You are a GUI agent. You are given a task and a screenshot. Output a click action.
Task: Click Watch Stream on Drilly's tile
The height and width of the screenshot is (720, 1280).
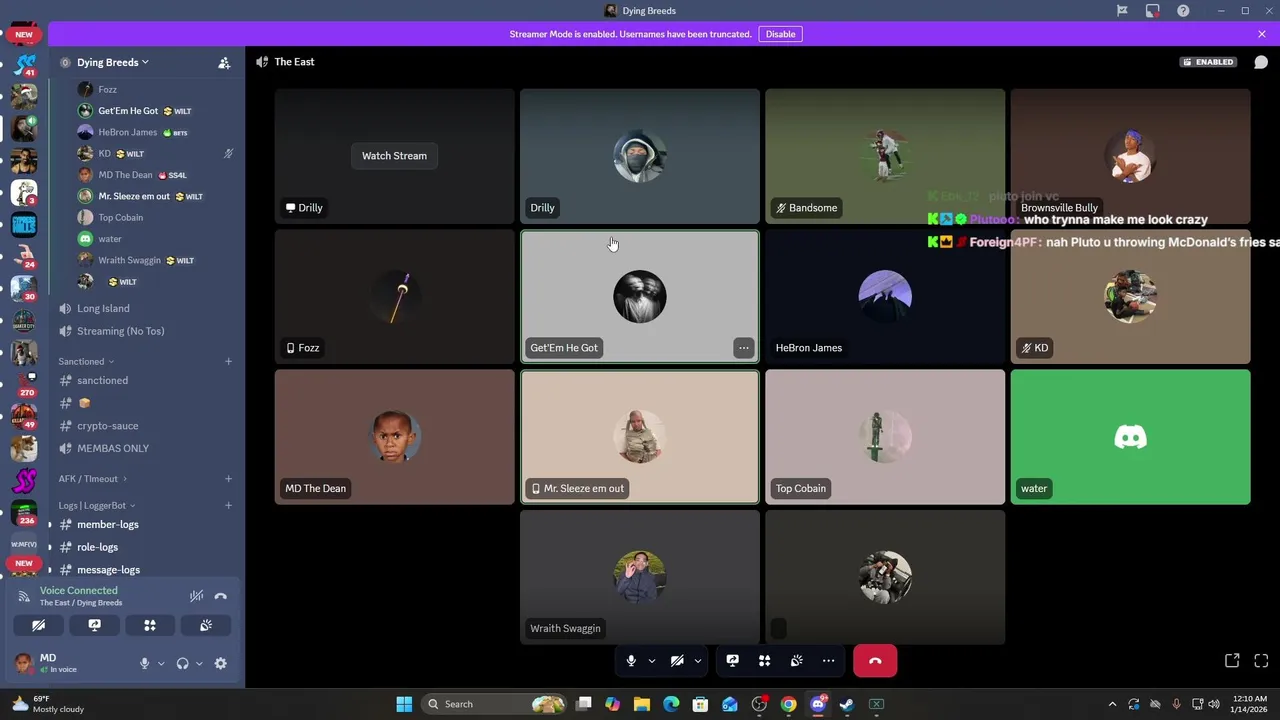coord(394,155)
